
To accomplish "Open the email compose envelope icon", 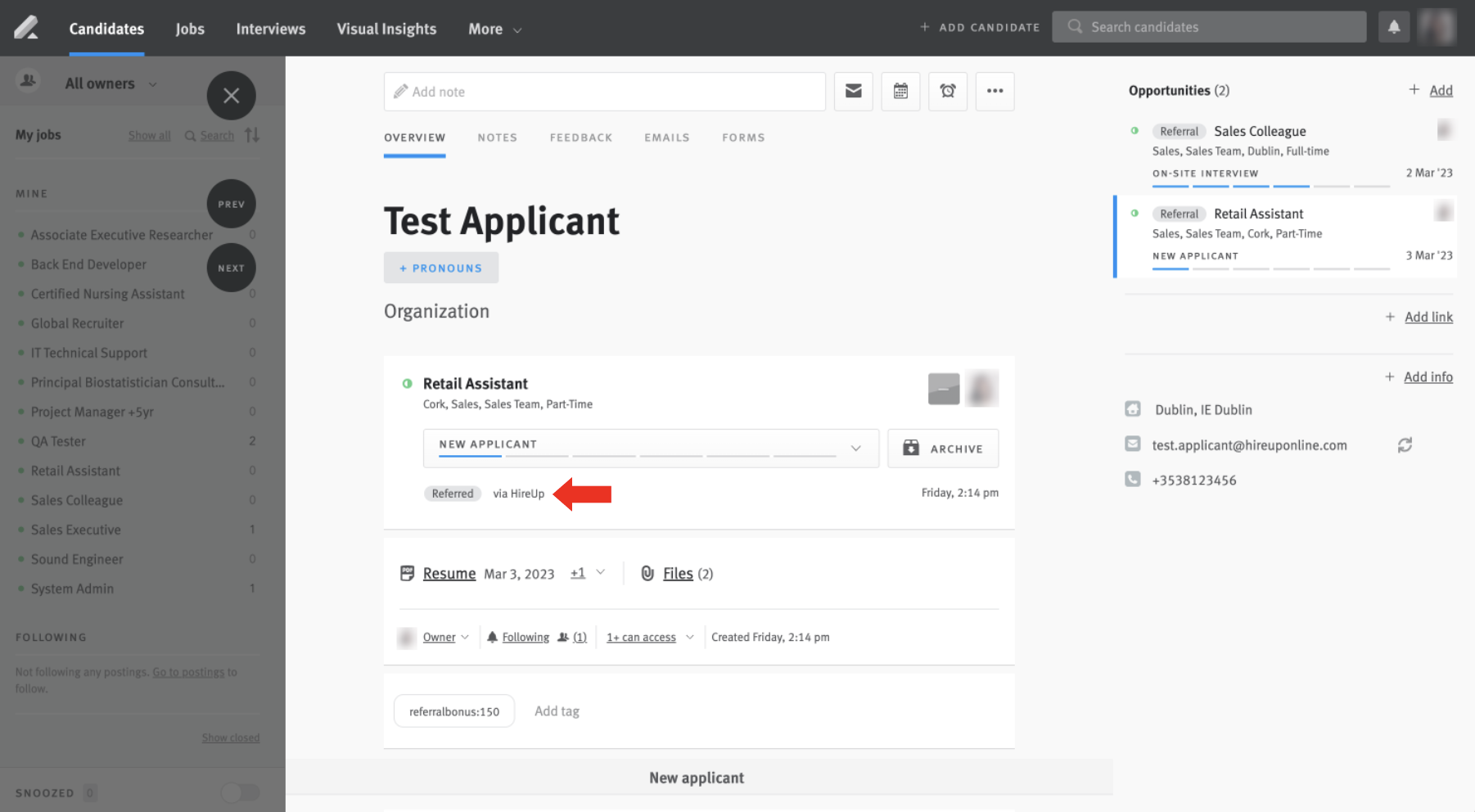I will [x=853, y=91].
